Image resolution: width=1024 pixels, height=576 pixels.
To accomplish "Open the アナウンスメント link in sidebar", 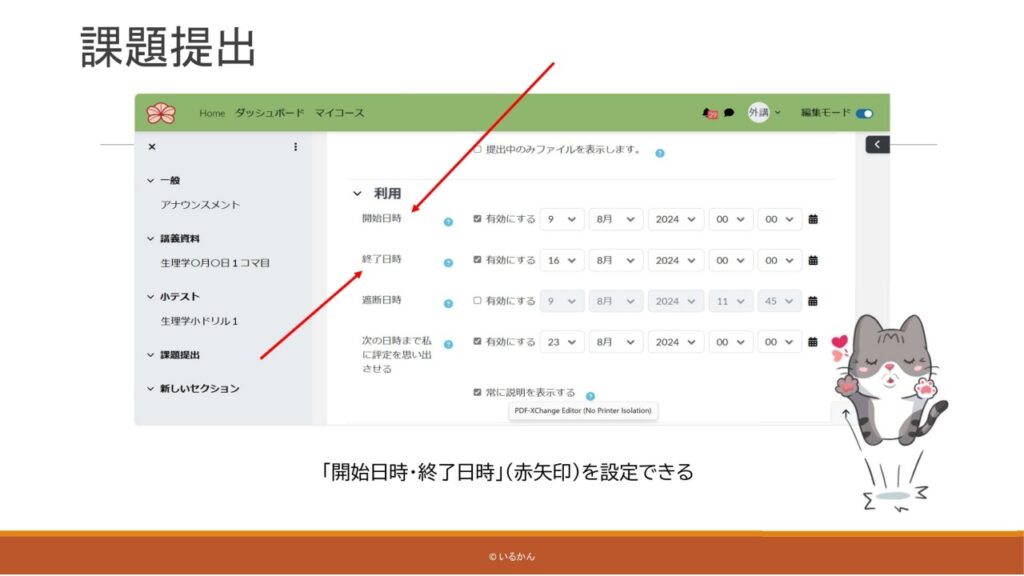I will click(x=200, y=205).
